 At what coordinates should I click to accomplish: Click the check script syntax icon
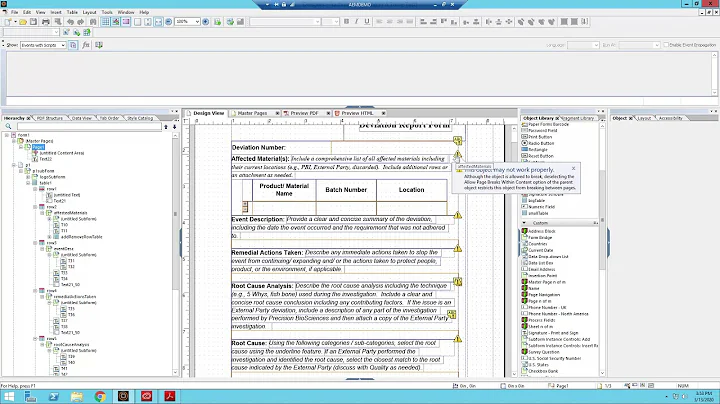pyautogui.click(x=99, y=45)
